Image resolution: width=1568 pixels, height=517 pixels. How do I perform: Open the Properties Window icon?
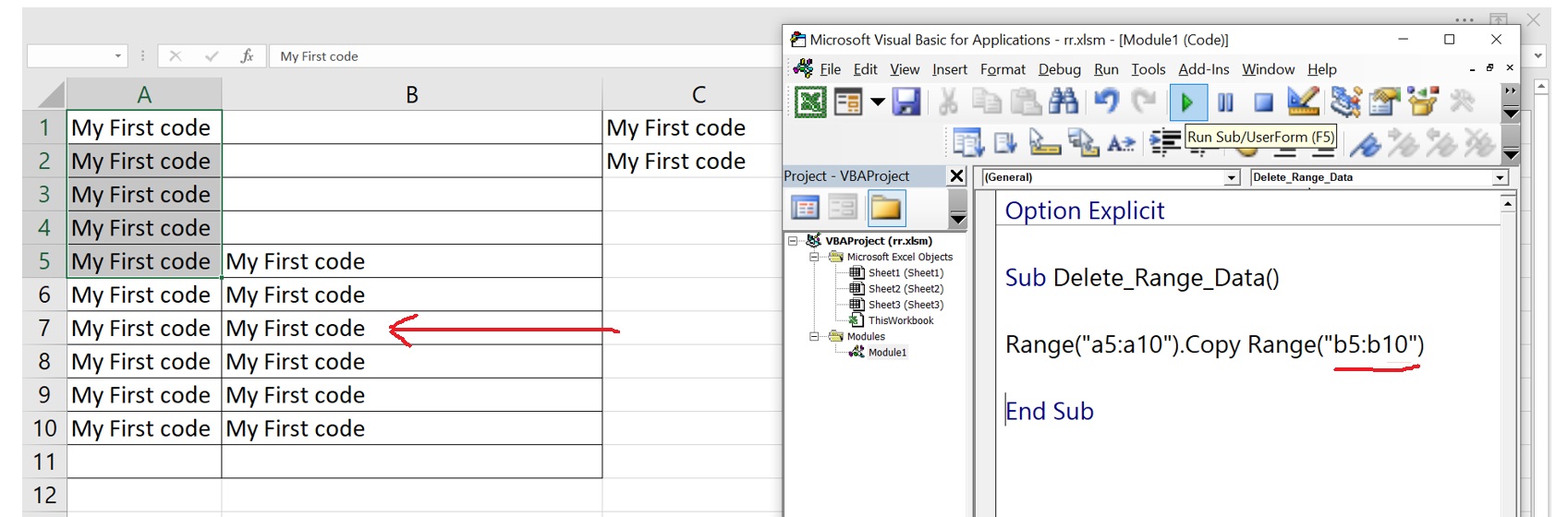point(1384,102)
